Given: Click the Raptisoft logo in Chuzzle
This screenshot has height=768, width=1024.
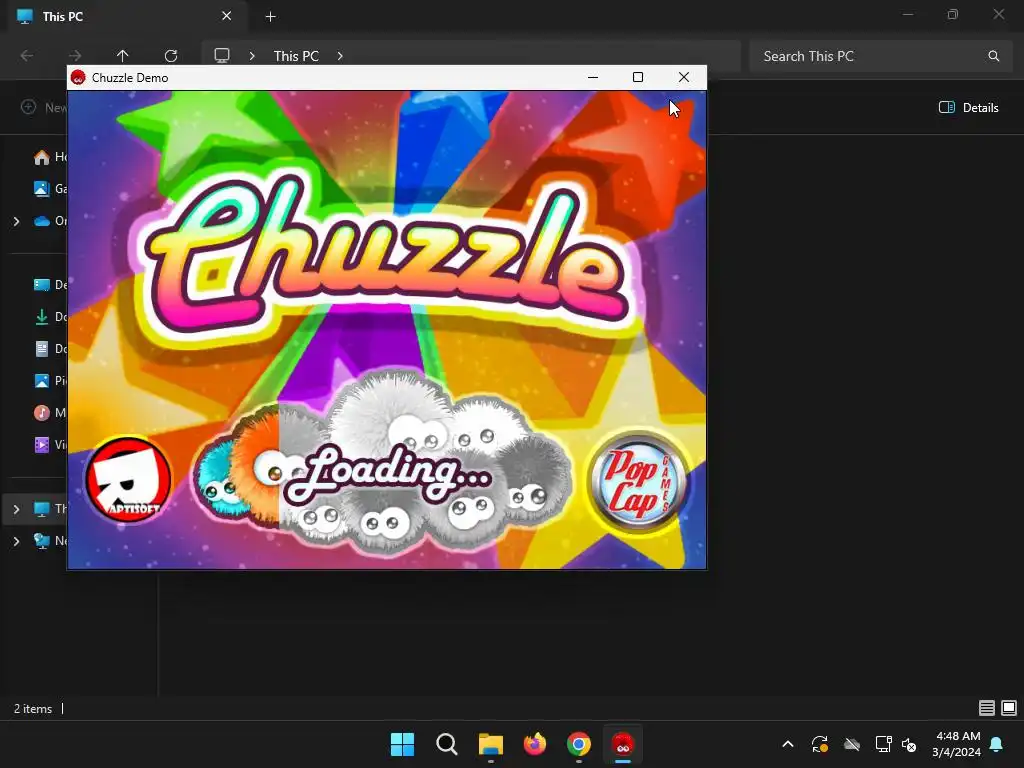Looking at the screenshot, I should 128,479.
